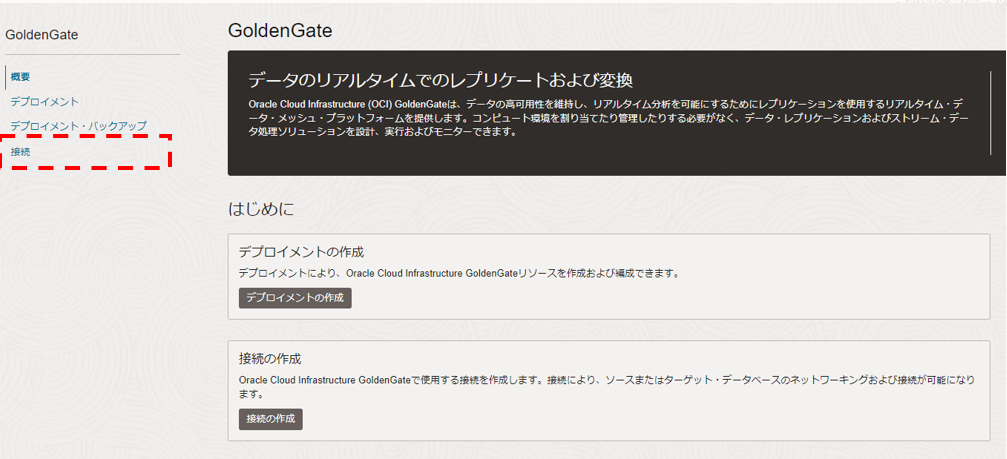
Task: Open デプロイメント・バックアップ sidebar link
Action: (x=78, y=126)
